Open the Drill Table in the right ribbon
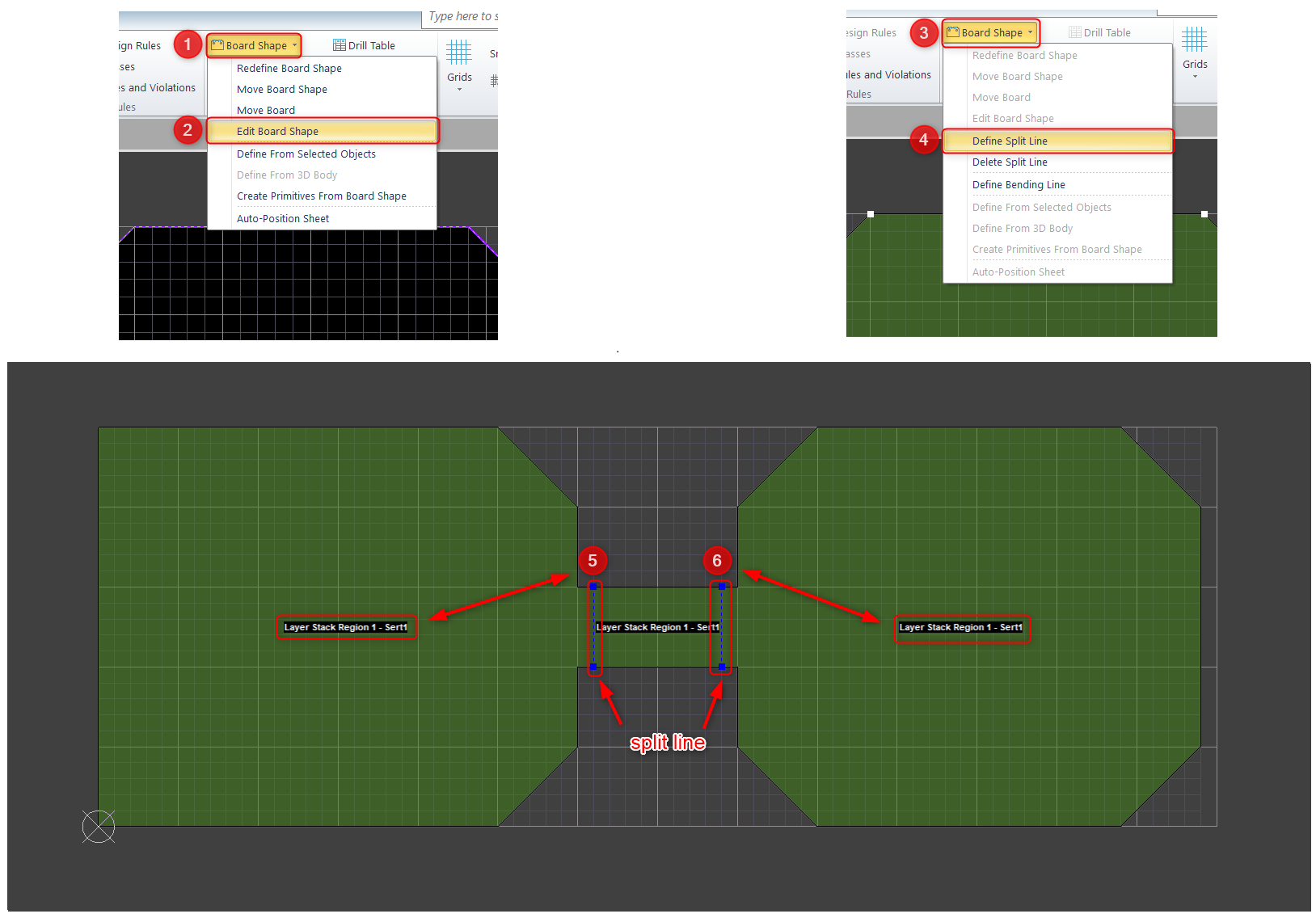1316x918 pixels. tap(1101, 32)
